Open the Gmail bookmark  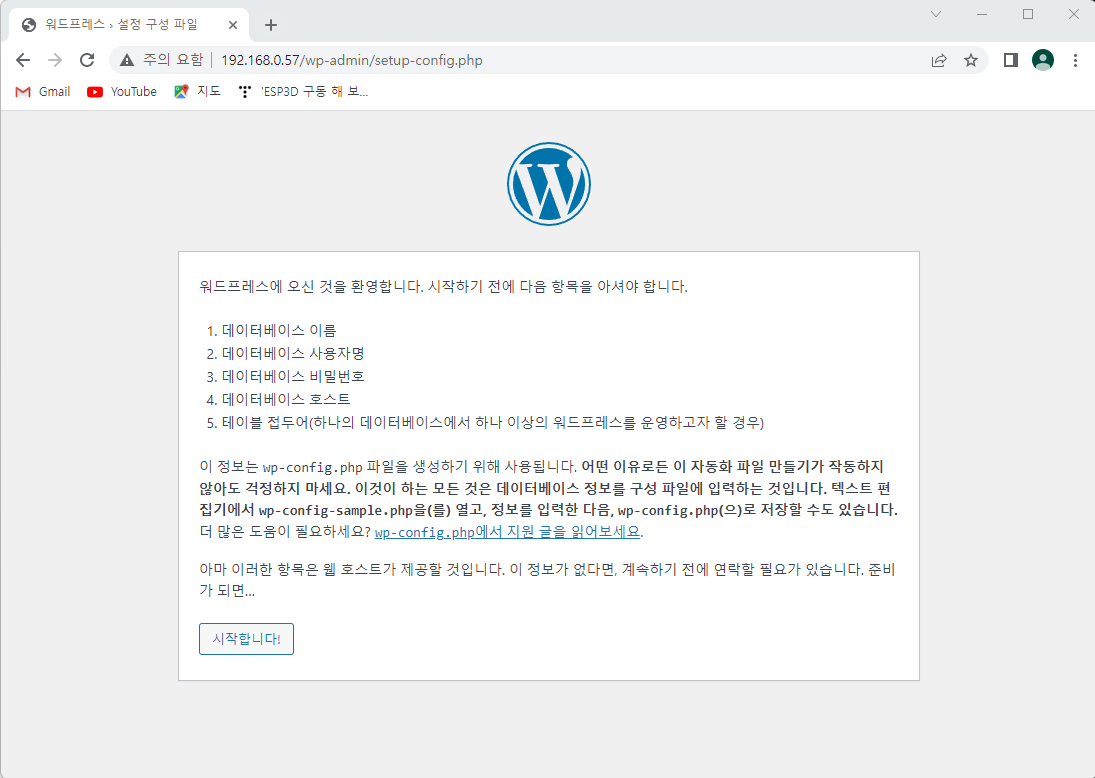pyautogui.click(x=43, y=91)
